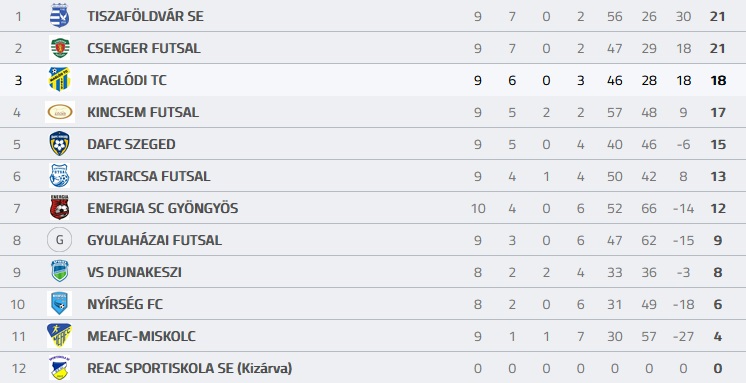This screenshot has height=383, width=746.
Task: Click MEAFC-MISKOLC points value 4
Action: [x=717, y=336]
